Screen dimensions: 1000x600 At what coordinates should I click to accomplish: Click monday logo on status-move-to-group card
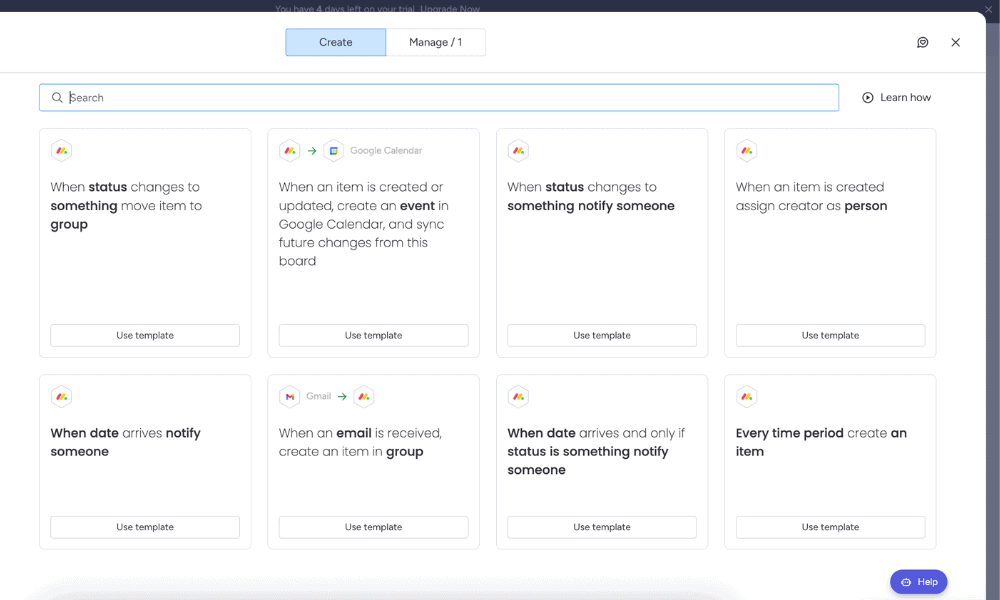[61, 151]
